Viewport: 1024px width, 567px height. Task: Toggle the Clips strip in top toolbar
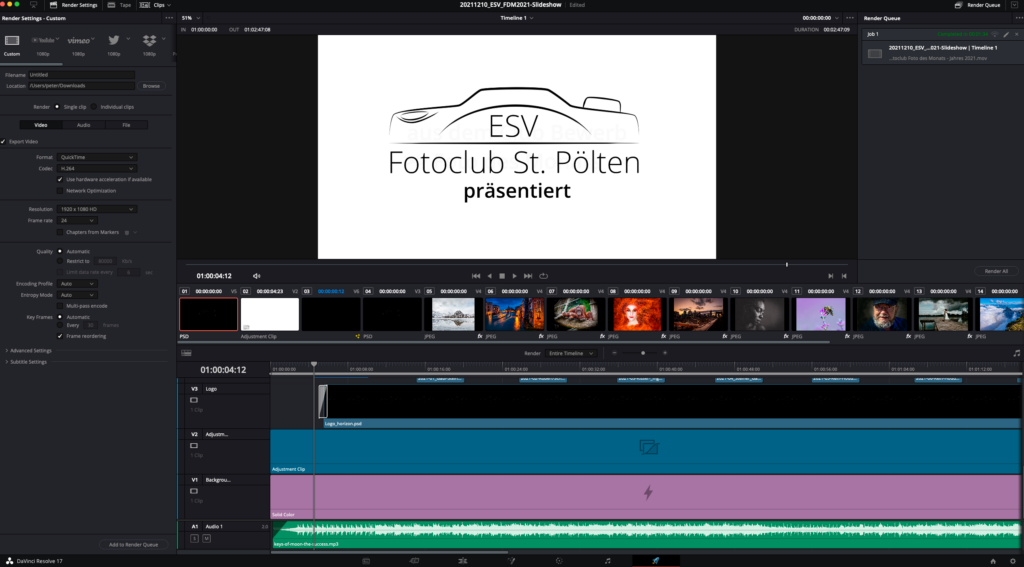click(155, 5)
